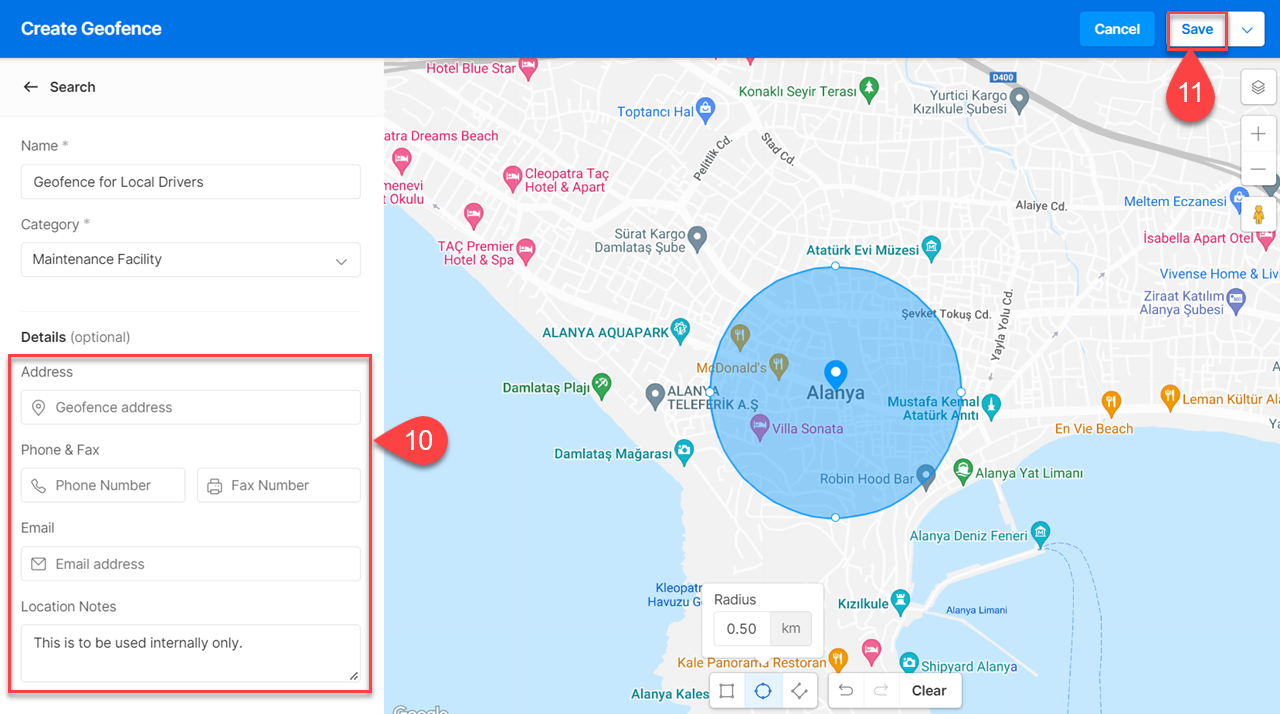
Task: Undo the last drawing action
Action: coord(846,691)
